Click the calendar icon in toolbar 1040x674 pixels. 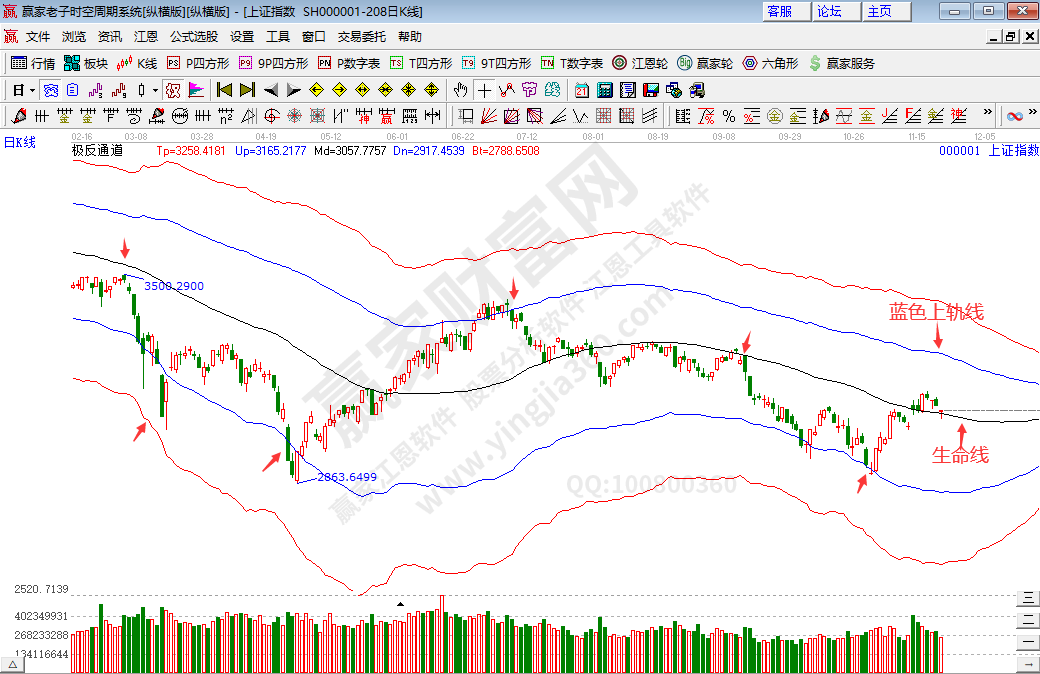pyautogui.click(x=581, y=89)
